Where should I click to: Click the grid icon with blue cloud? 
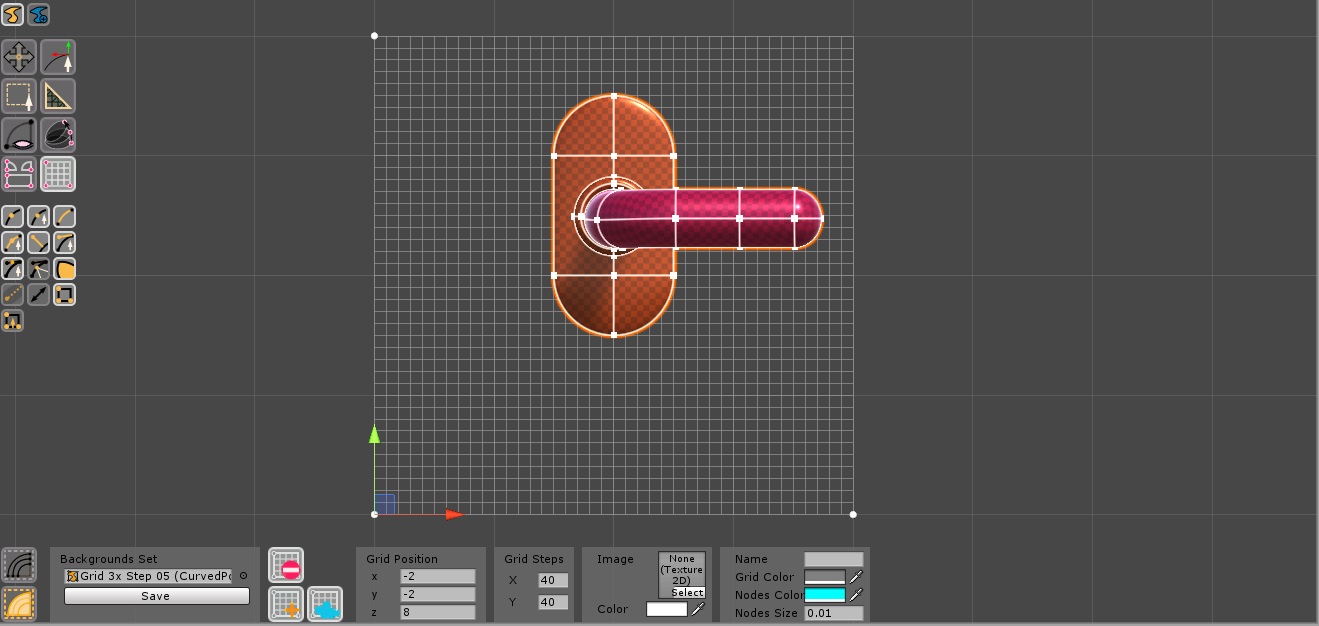click(325, 604)
